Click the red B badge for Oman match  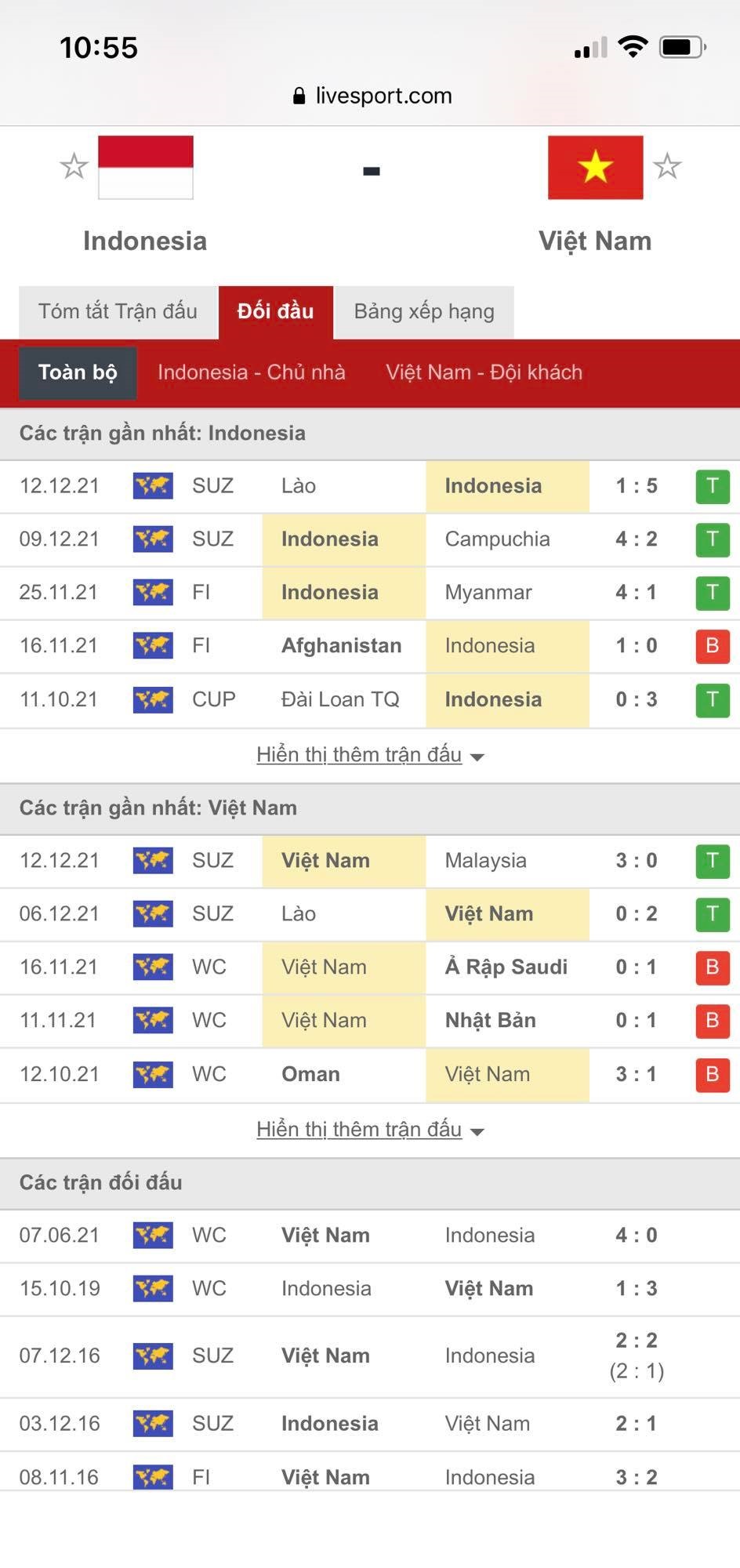click(x=712, y=1074)
